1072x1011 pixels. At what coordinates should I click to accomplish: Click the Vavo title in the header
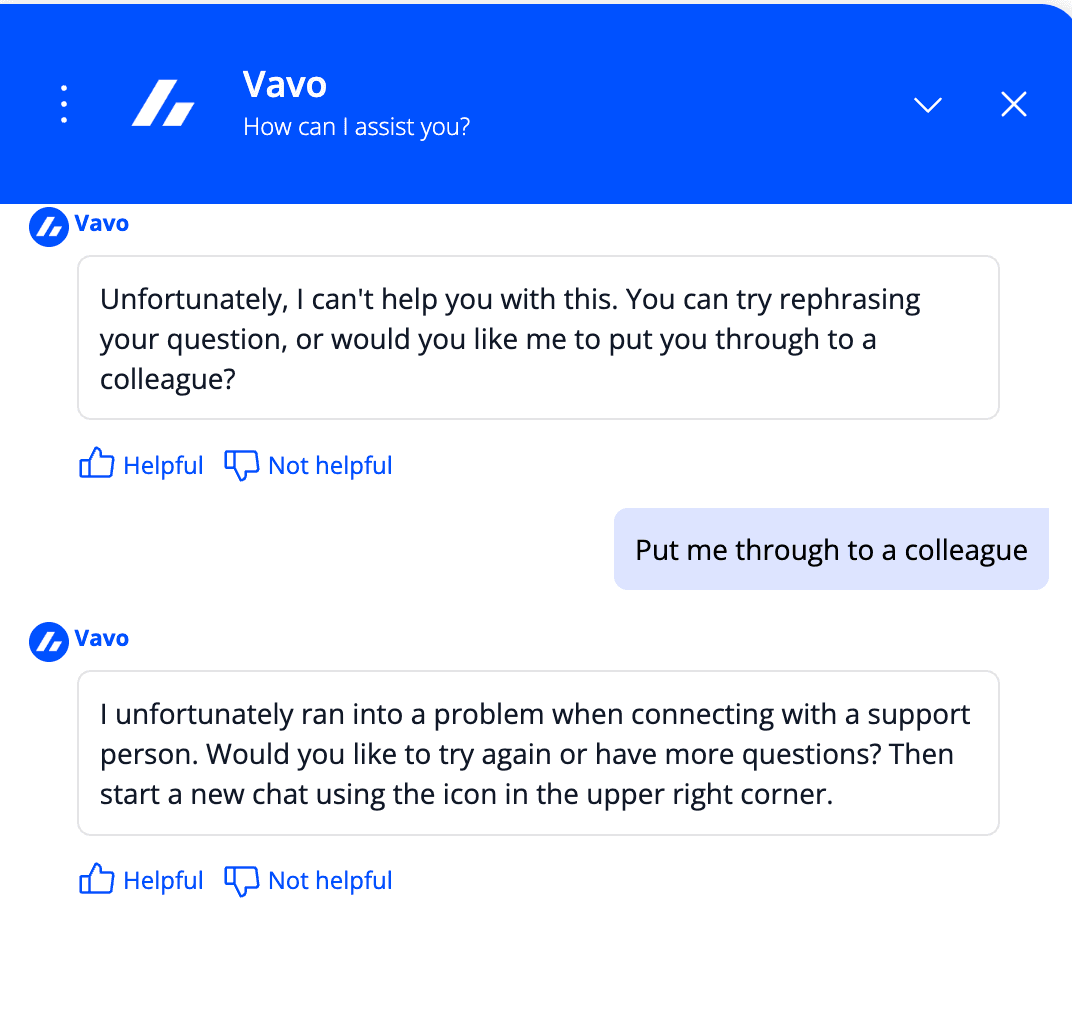coord(285,85)
